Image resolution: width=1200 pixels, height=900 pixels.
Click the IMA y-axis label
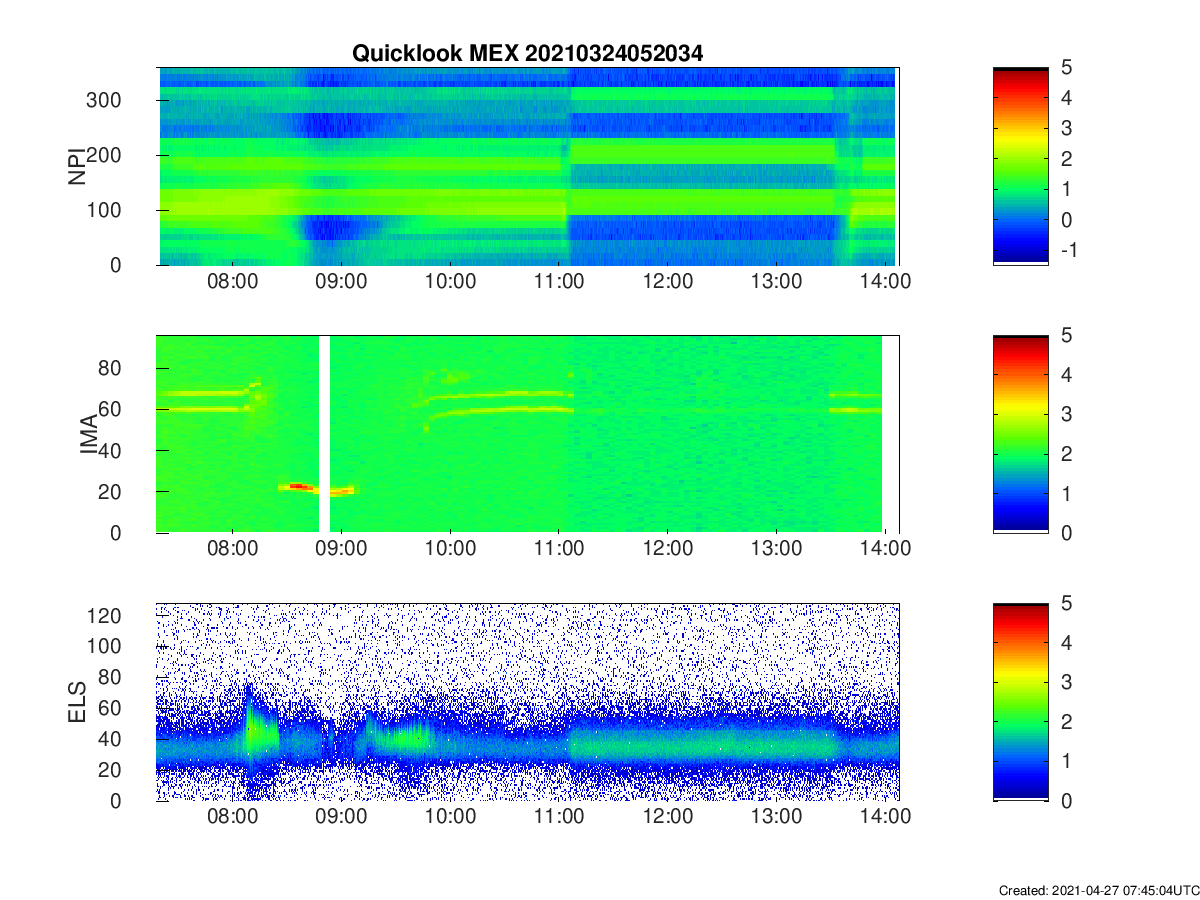tap(88, 434)
